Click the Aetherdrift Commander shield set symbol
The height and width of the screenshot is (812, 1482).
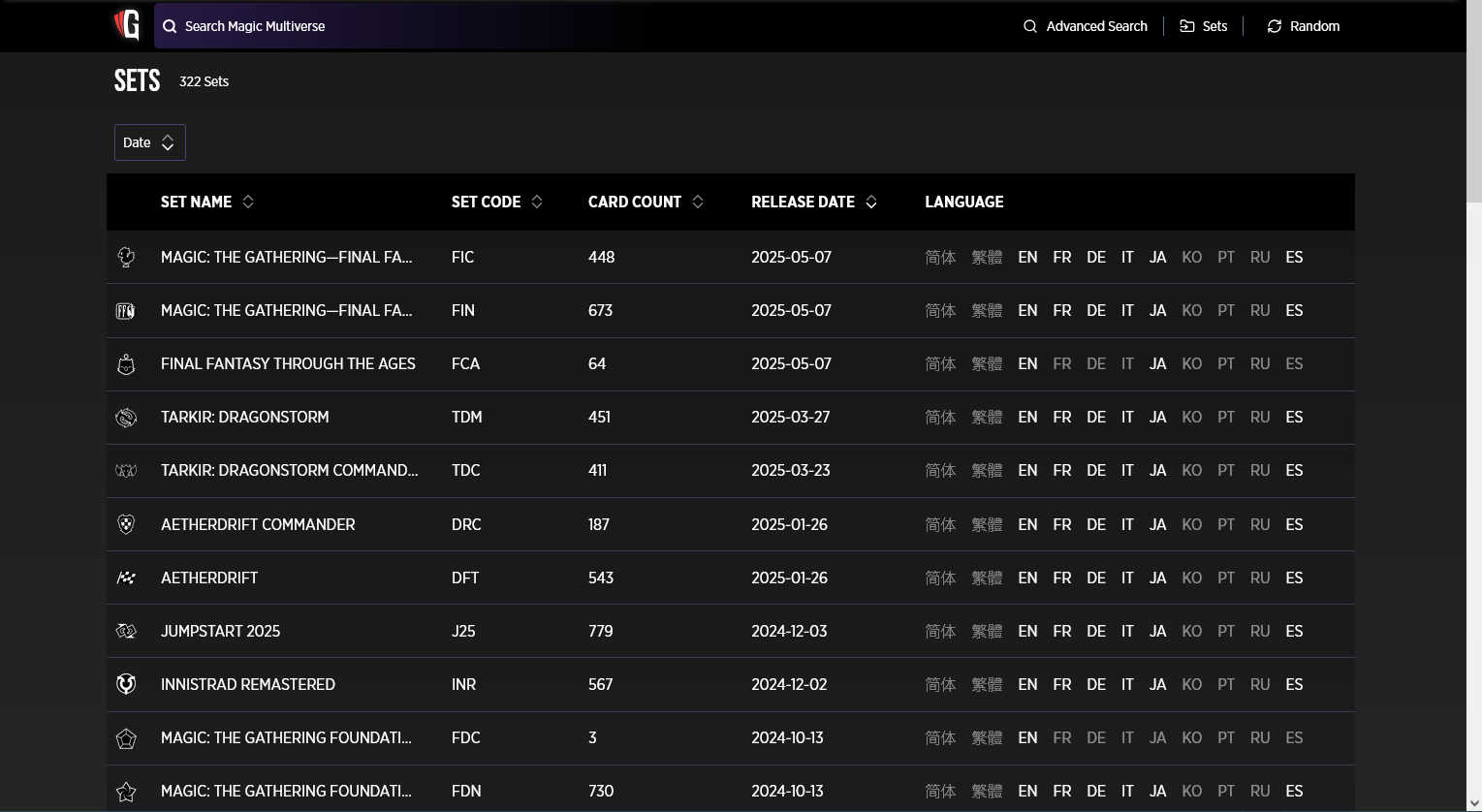(126, 524)
